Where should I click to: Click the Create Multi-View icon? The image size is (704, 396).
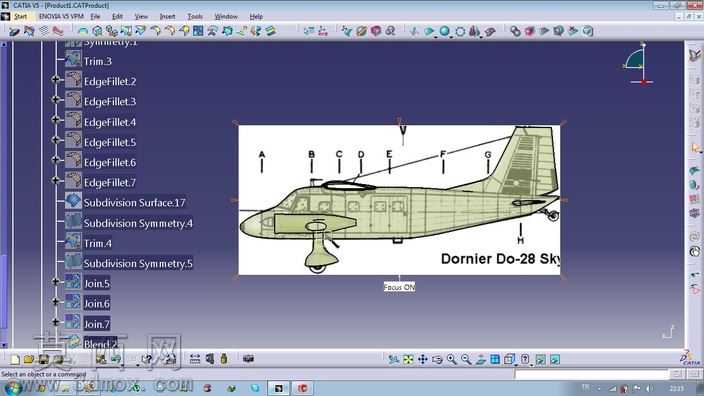[x=495, y=360]
